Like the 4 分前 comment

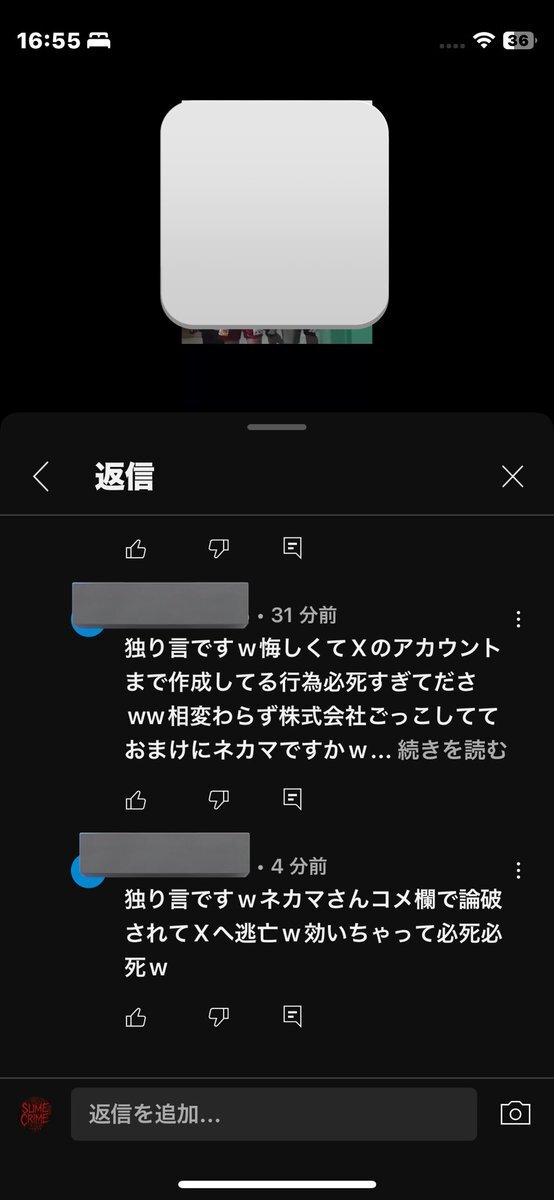136,1017
